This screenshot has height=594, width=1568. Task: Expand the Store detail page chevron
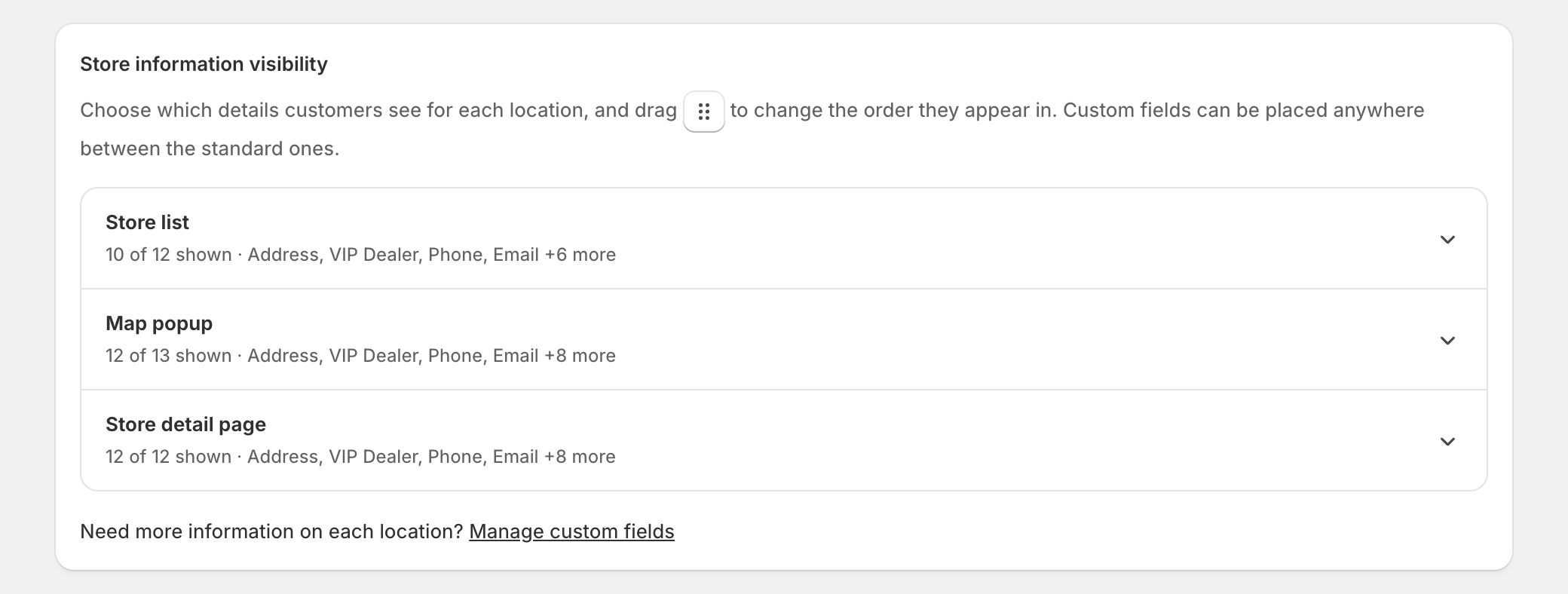[1447, 442]
